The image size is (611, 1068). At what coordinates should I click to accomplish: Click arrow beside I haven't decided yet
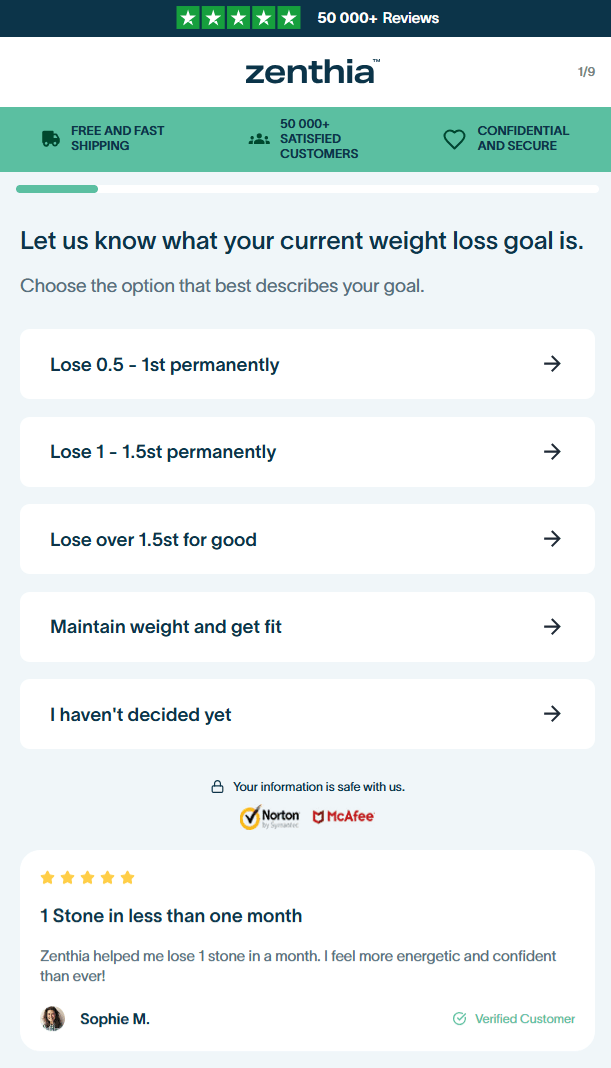coord(552,714)
